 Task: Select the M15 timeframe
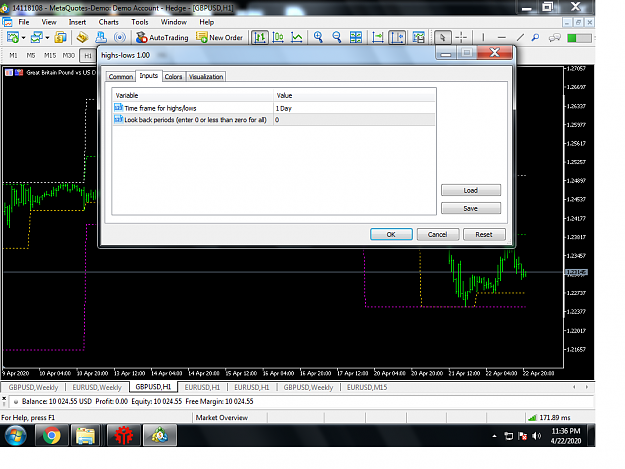(50, 55)
